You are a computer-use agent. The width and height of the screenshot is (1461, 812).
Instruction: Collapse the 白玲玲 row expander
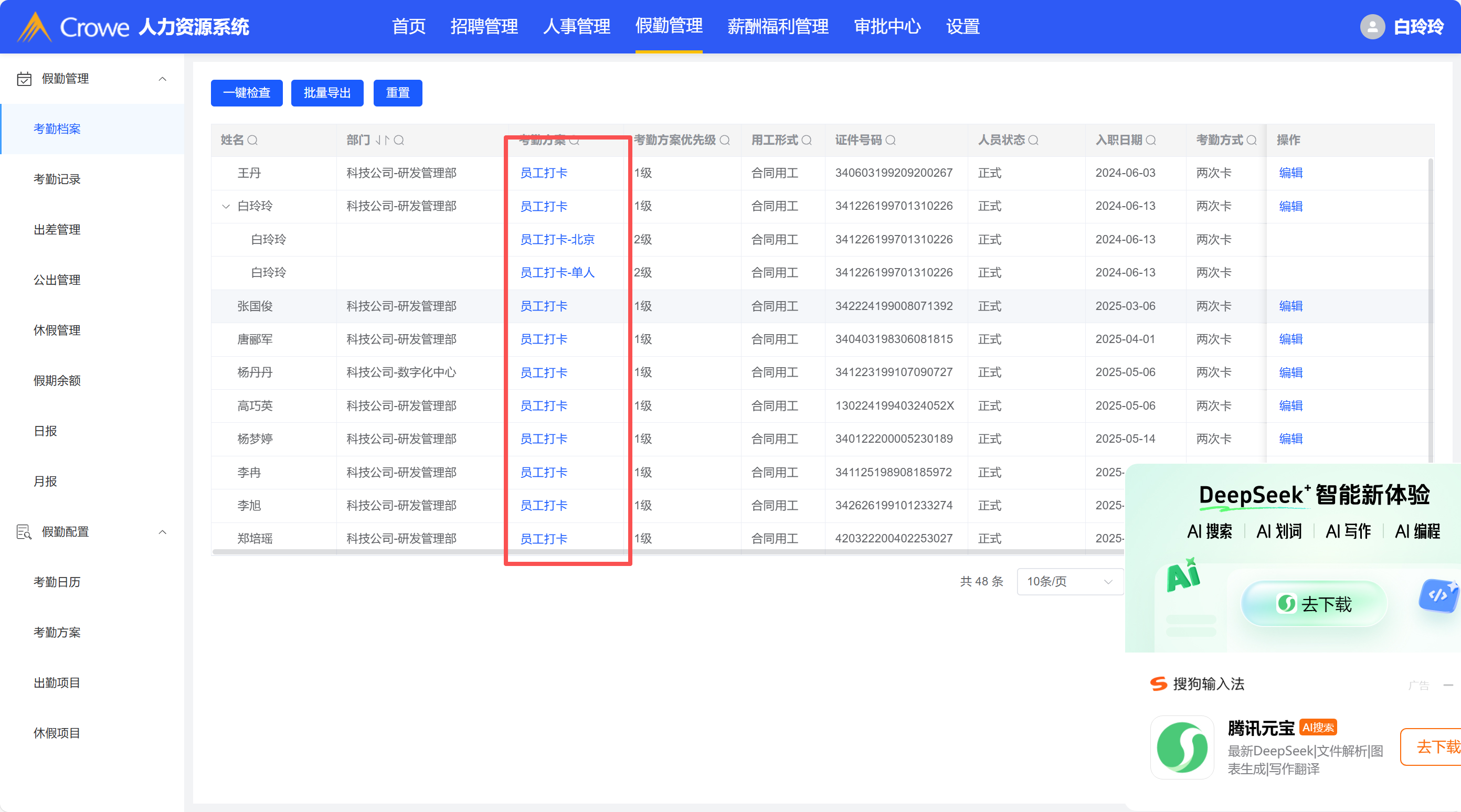pos(226,206)
